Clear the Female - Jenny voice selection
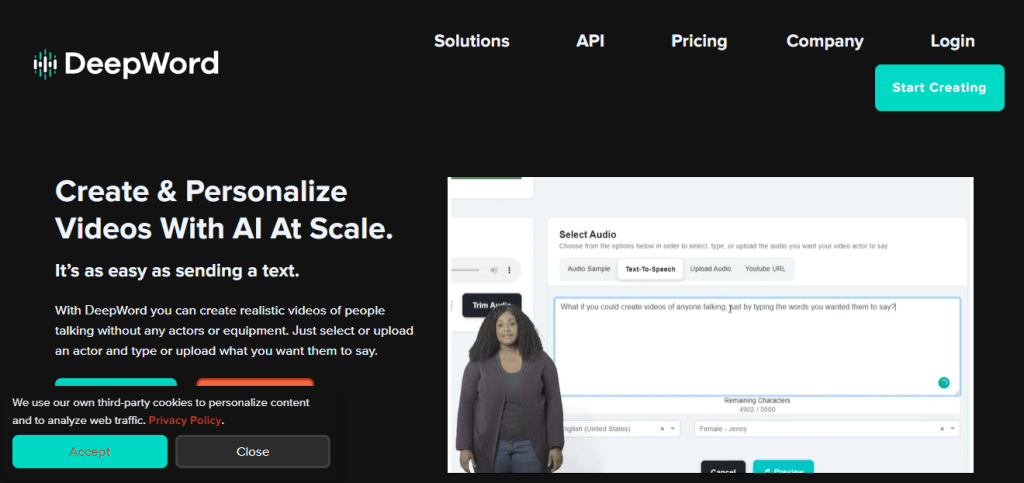The image size is (1024, 483). pos(942,429)
